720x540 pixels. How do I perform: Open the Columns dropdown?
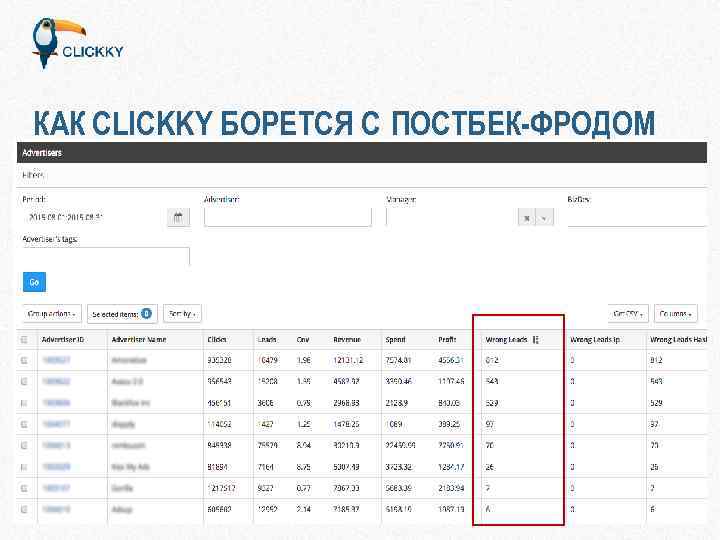(x=675, y=314)
